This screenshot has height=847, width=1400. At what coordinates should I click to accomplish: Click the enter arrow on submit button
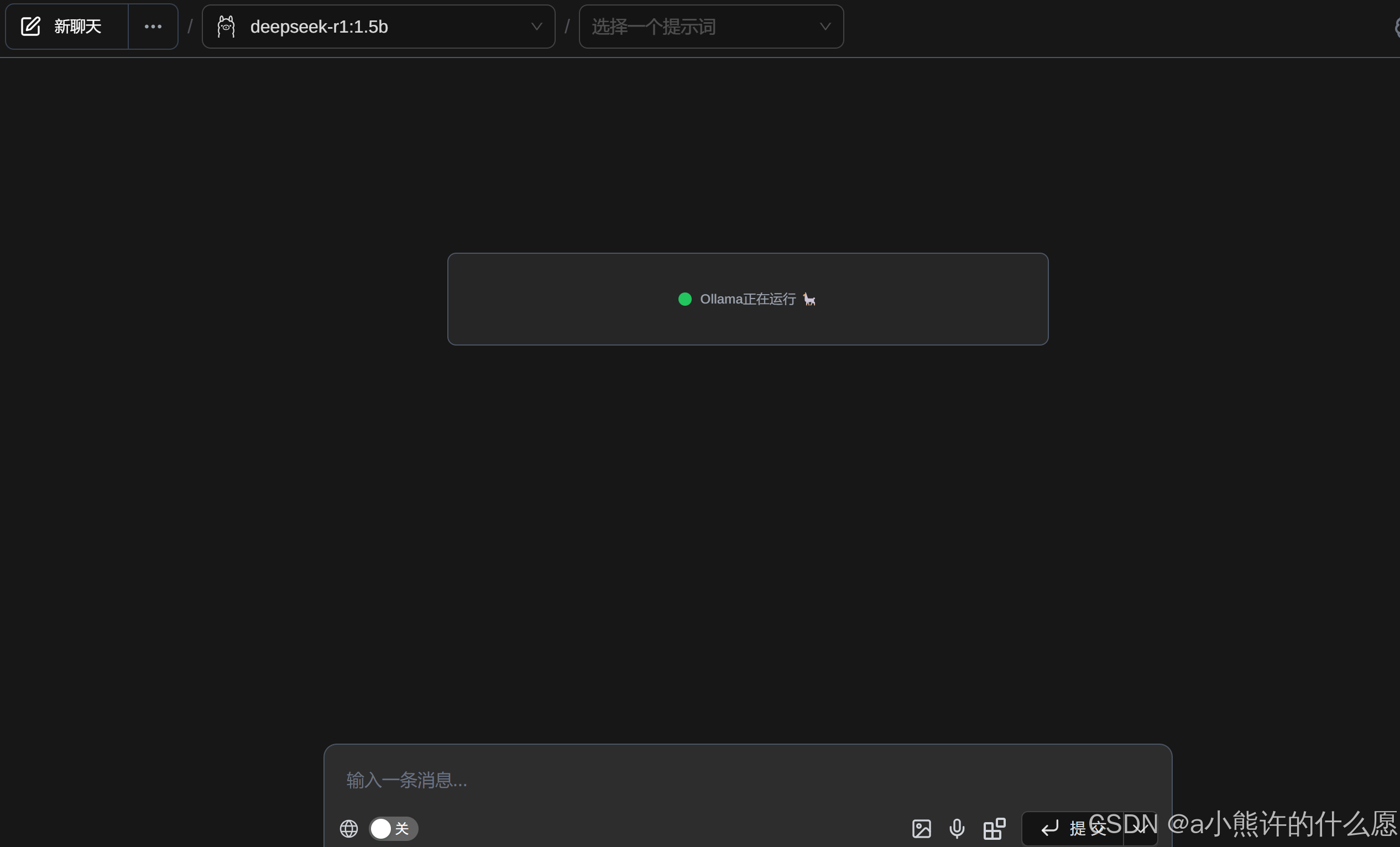point(1049,828)
